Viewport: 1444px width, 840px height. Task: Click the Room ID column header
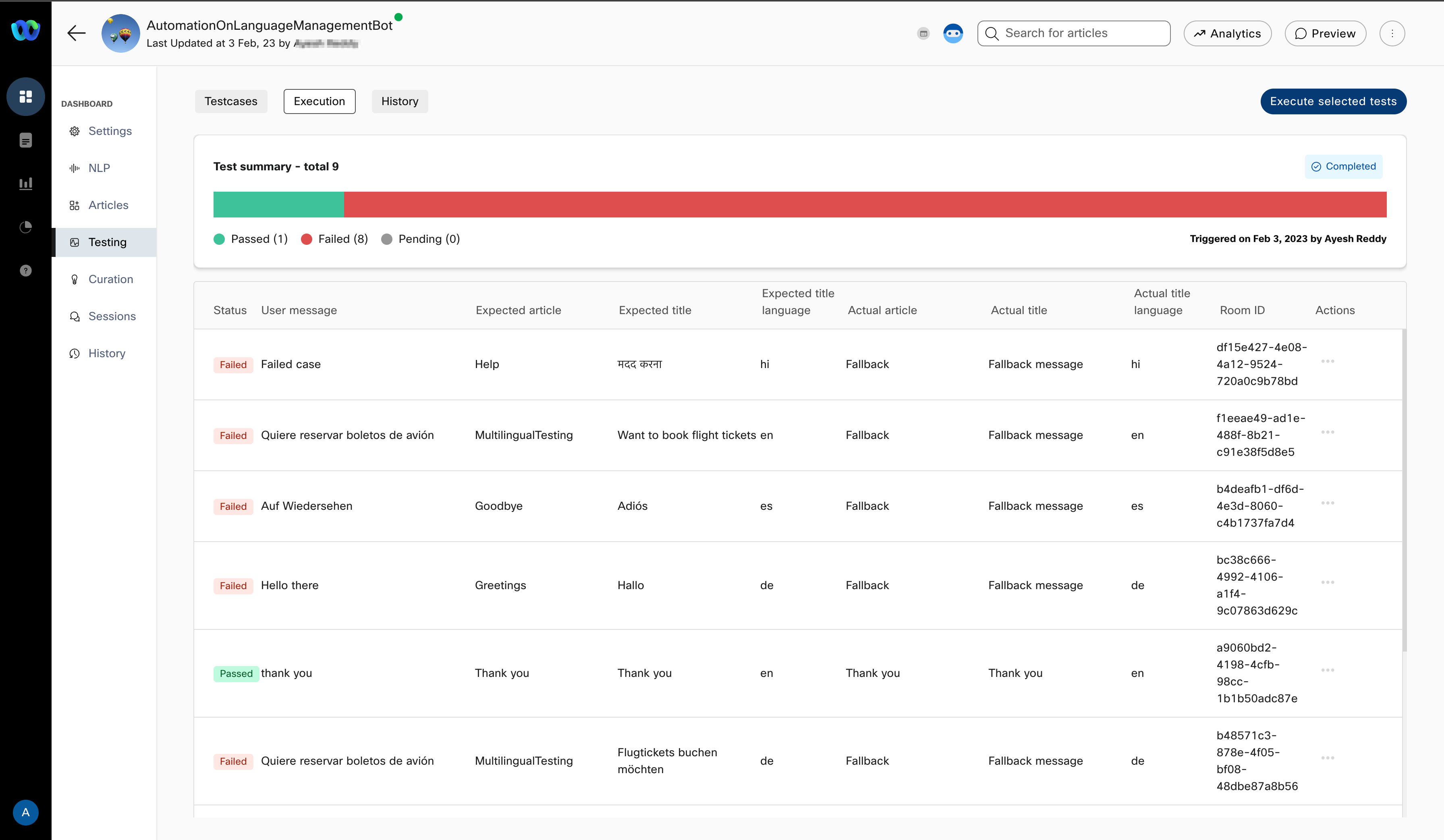tap(1242, 310)
